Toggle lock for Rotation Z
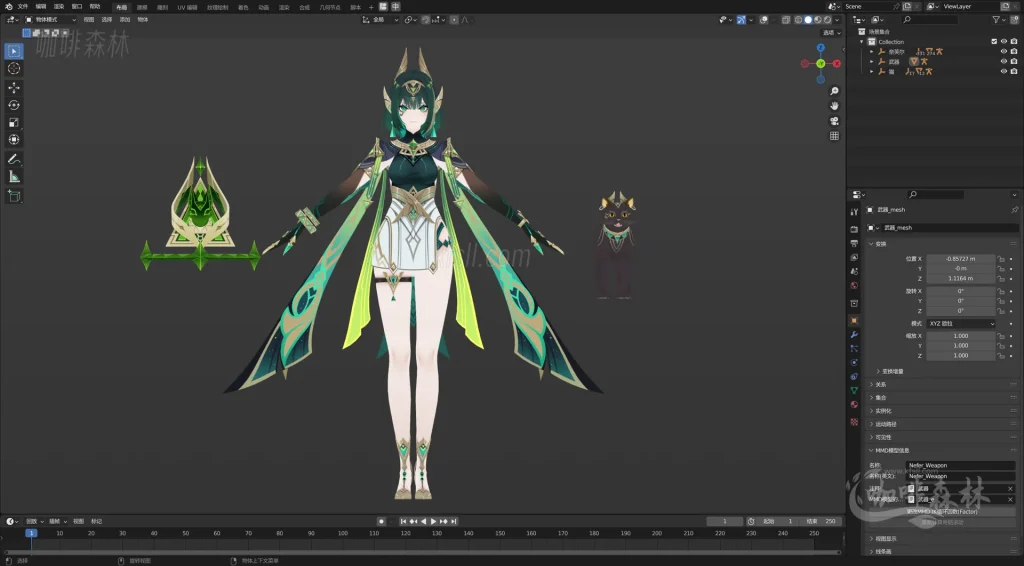The height and width of the screenshot is (566, 1024). [1000, 311]
